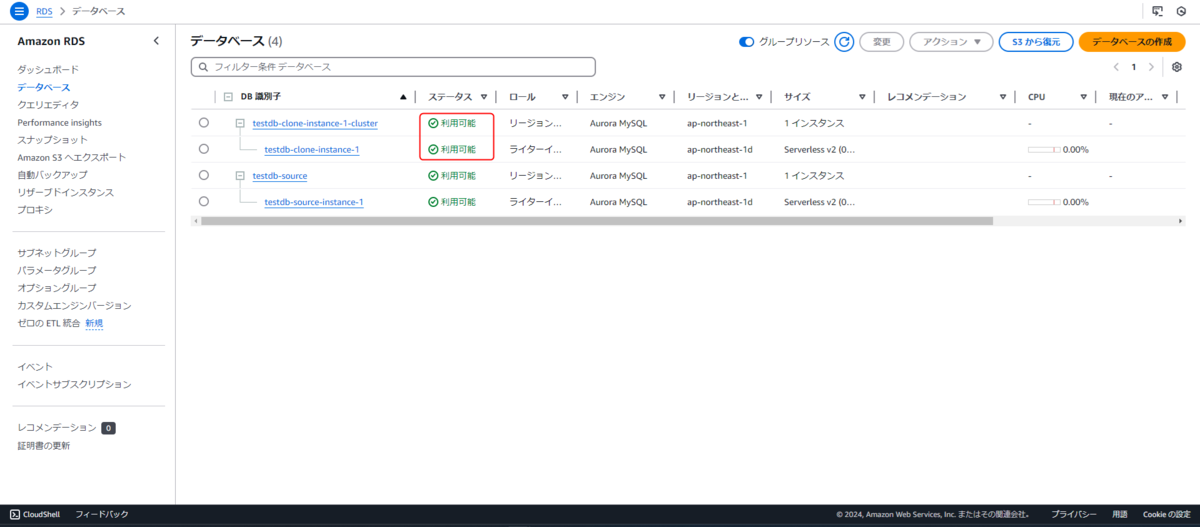This screenshot has height=527, width=1200.
Task: Click CPU bar for testdb-clone-instance-1
Action: coord(1044,149)
